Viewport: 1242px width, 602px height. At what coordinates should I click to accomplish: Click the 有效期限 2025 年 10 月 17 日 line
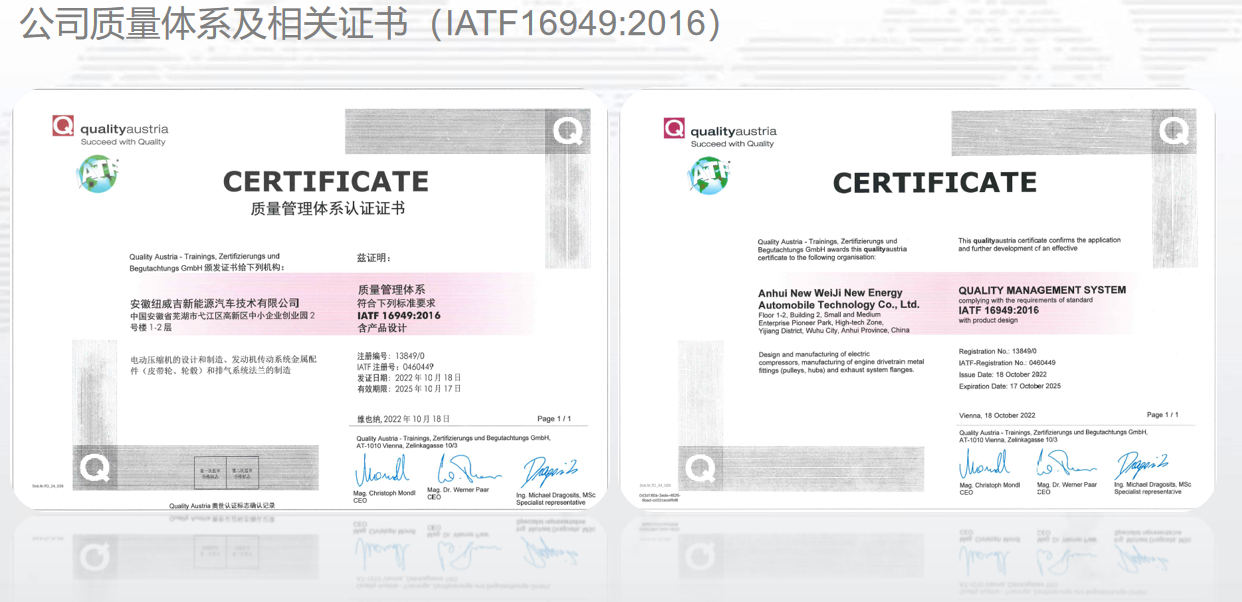pyautogui.click(x=409, y=388)
